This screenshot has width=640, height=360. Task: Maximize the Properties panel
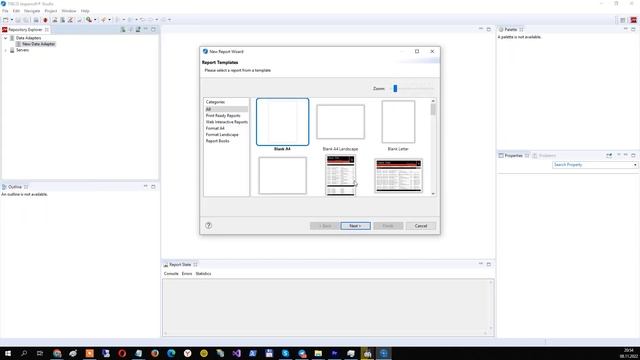tap(633, 156)
